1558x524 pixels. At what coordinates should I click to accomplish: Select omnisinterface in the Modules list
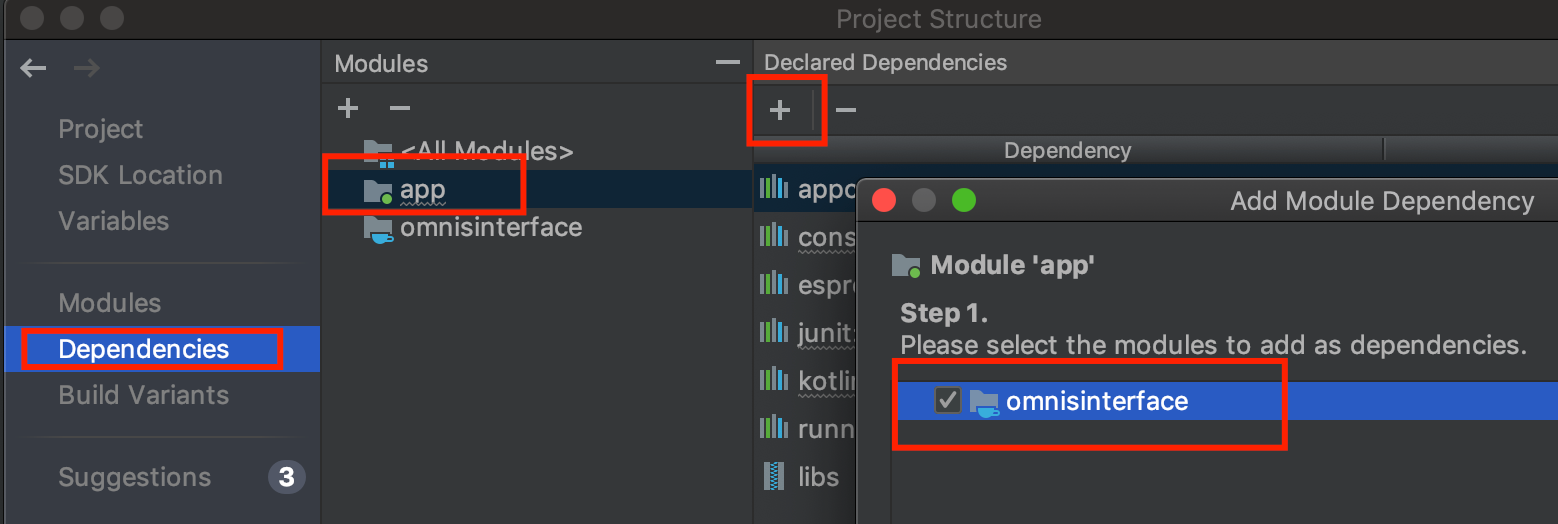[491, 227]
